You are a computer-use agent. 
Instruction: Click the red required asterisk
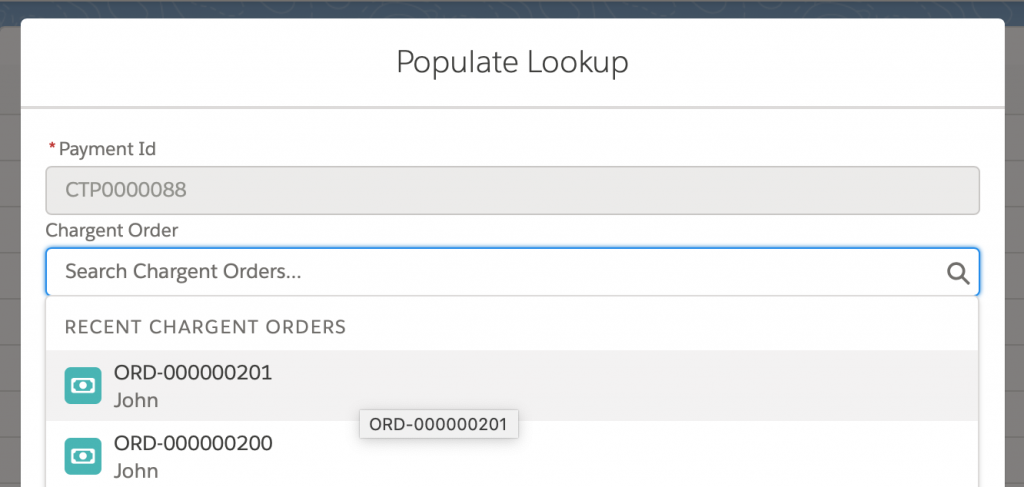(52, 148)
